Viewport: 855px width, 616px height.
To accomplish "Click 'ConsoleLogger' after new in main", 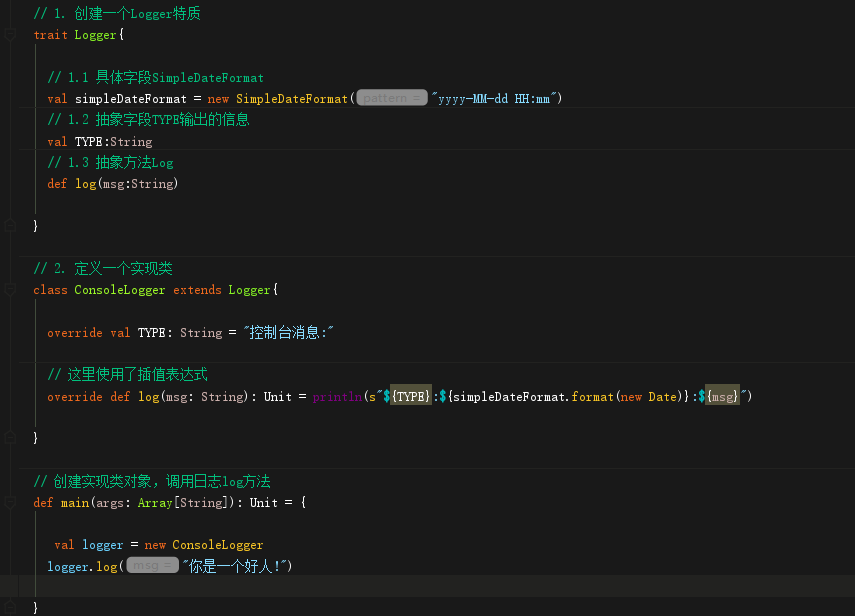I will (x=218, y=545).
